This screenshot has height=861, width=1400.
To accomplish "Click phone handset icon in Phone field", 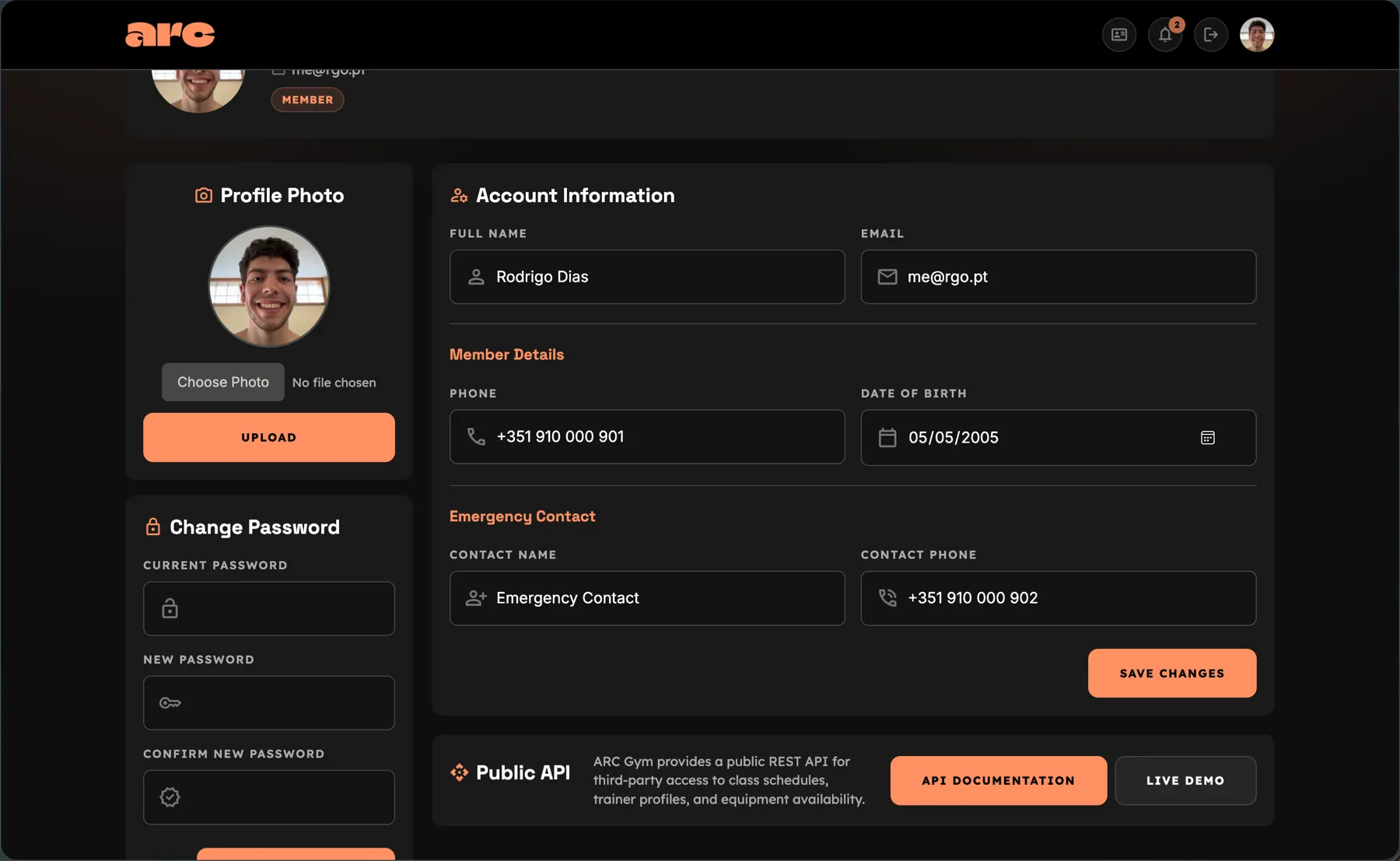I will tap(476, 436).
